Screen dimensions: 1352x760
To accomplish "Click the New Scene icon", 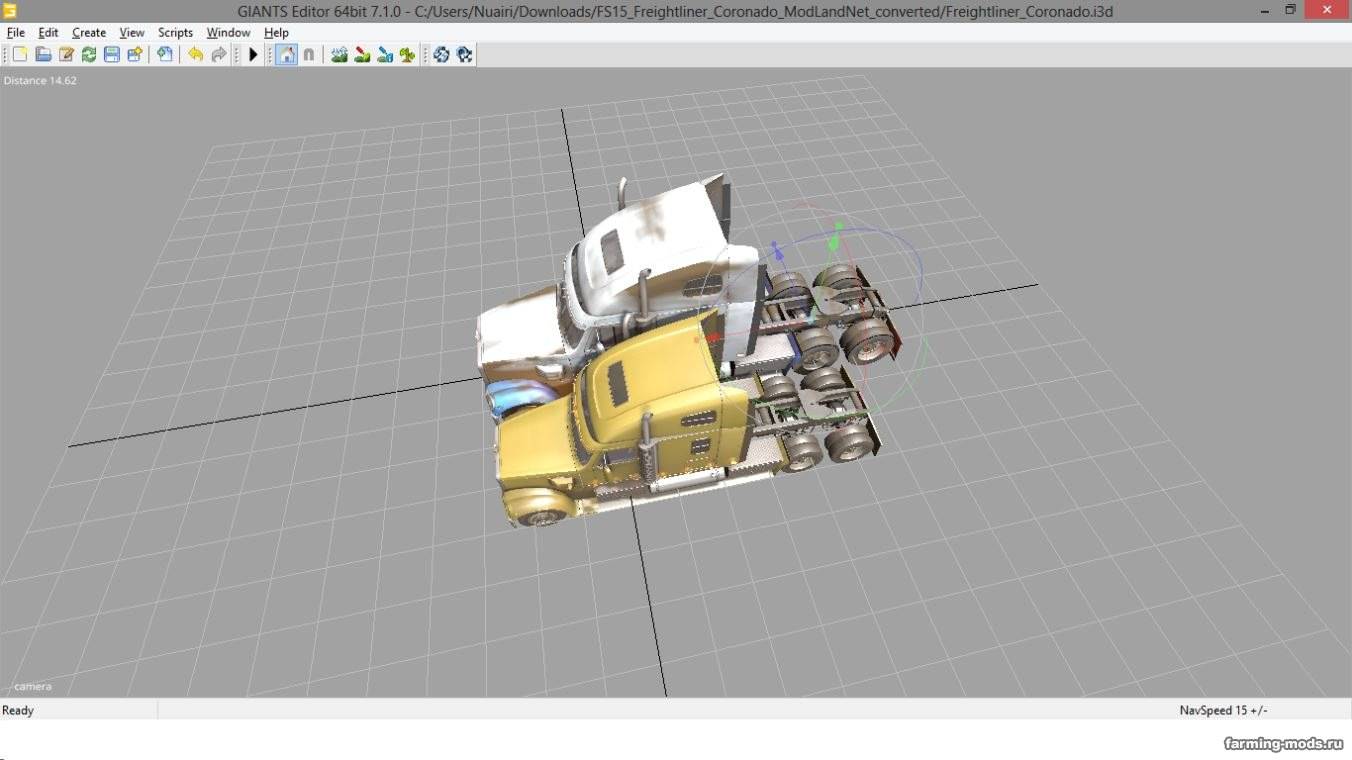I will click(20, 55).
